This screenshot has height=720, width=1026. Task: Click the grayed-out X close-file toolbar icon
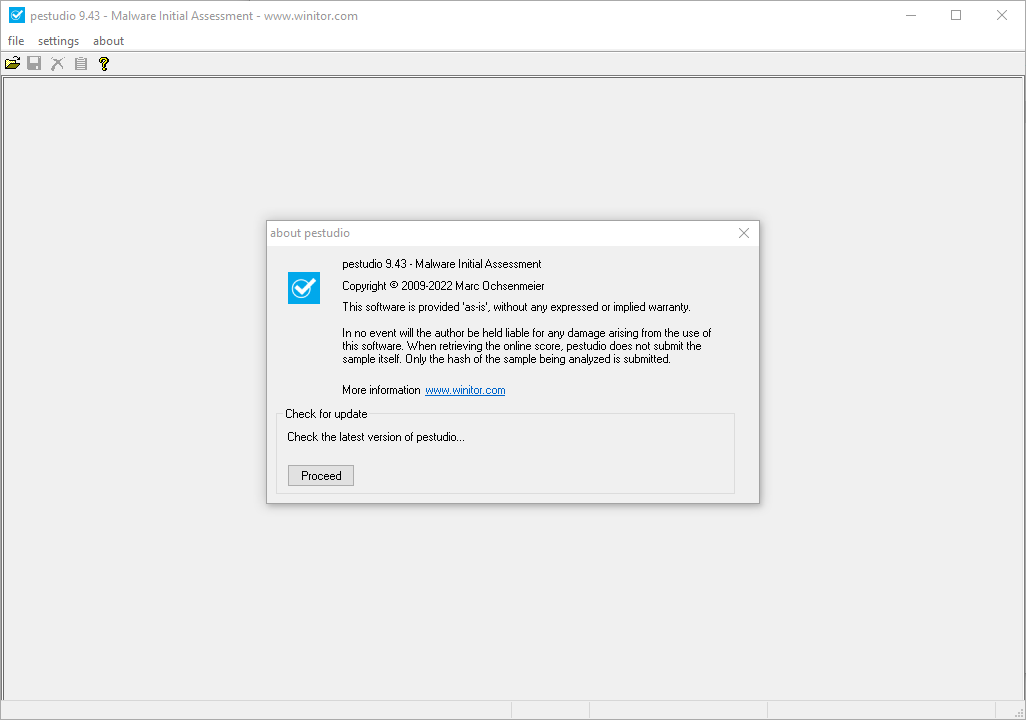(57, 64)
